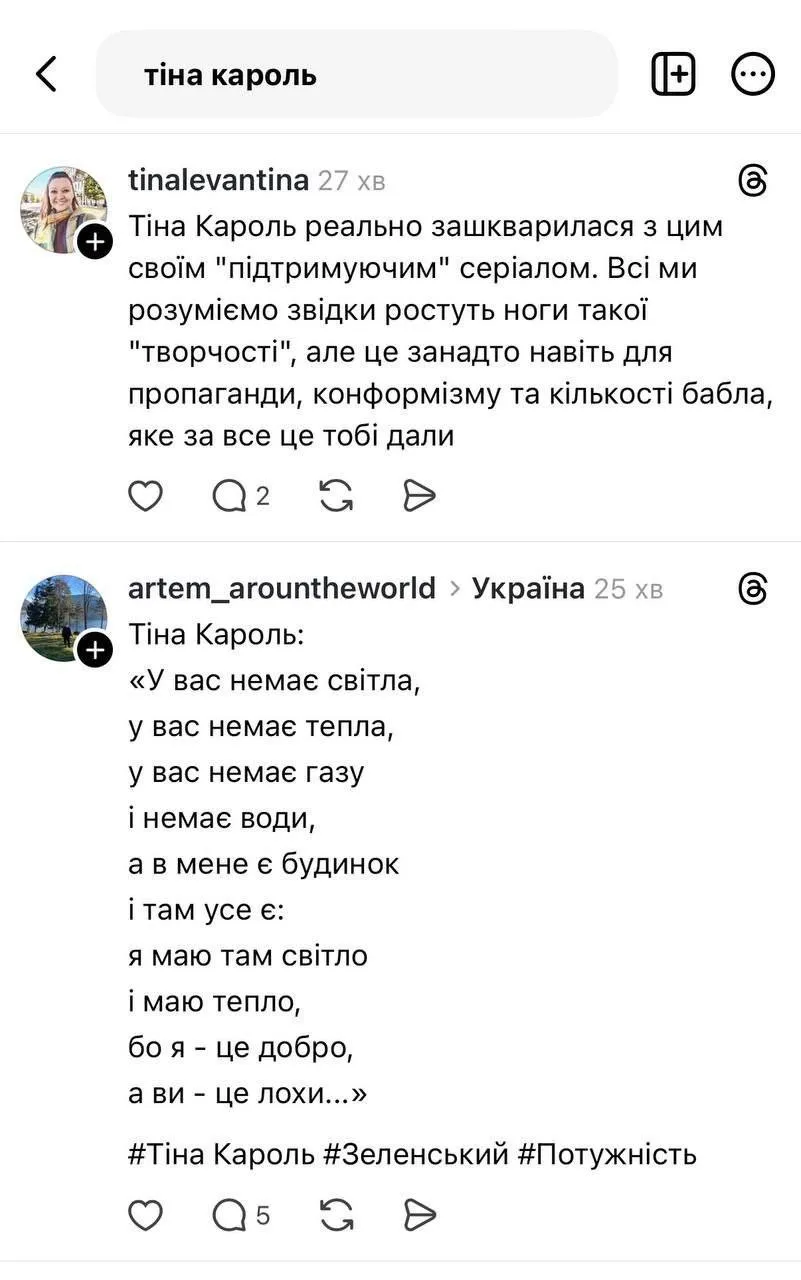Open comments on artem_aroundtheworld post

point(230,1215)
